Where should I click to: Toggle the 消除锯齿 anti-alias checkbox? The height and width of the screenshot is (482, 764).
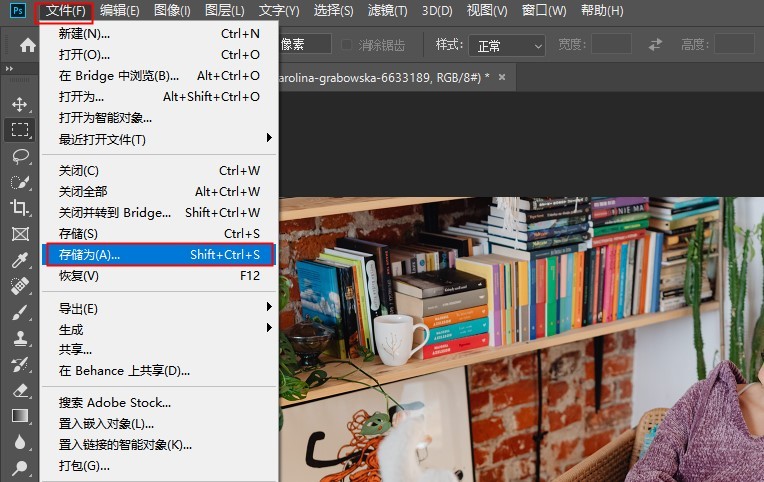click(347, 45)
